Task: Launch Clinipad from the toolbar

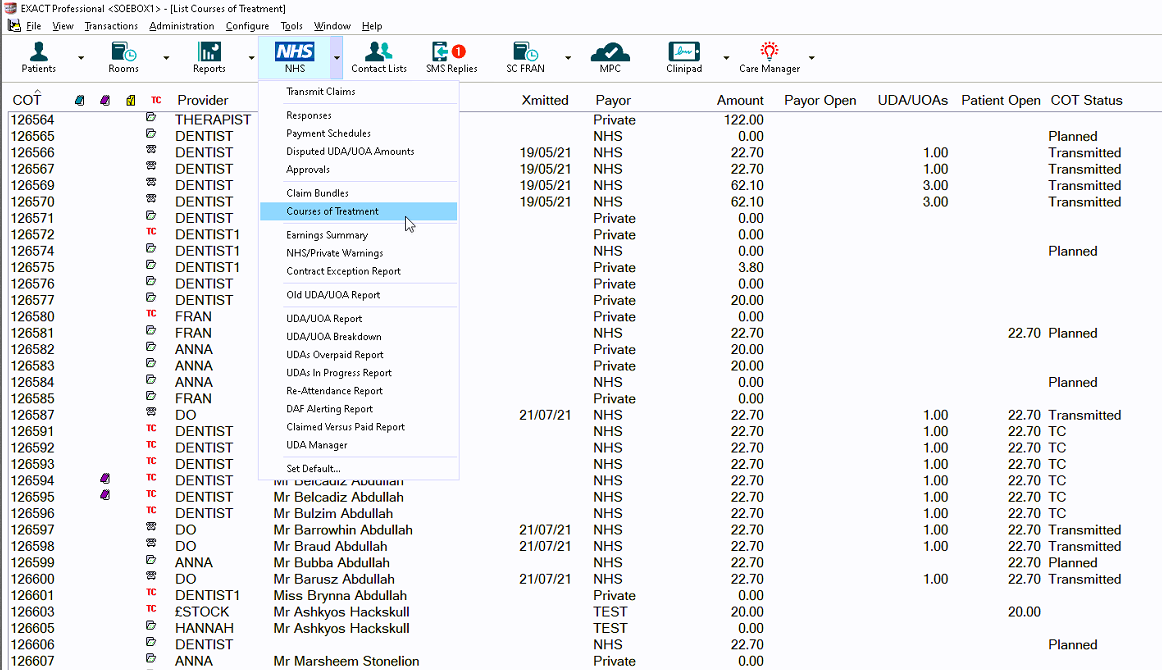Action: (x=684, y=57)
